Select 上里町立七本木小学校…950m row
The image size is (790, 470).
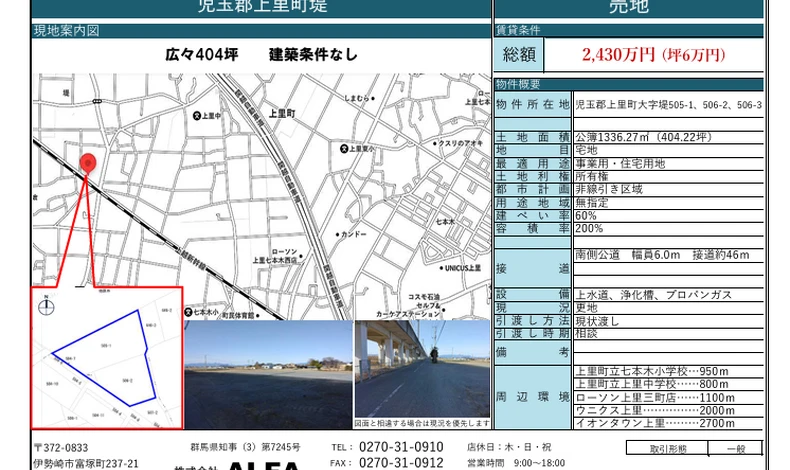coord(652,372)
